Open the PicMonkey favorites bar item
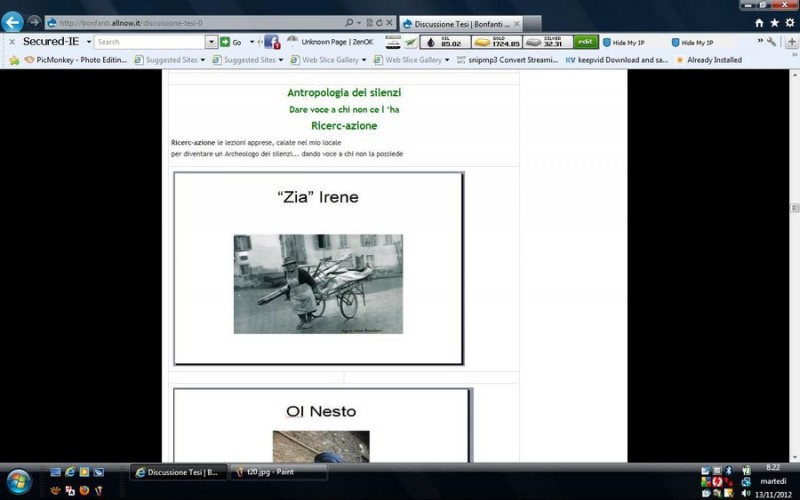This screenshot has height=500, width=800. (75, 60)
